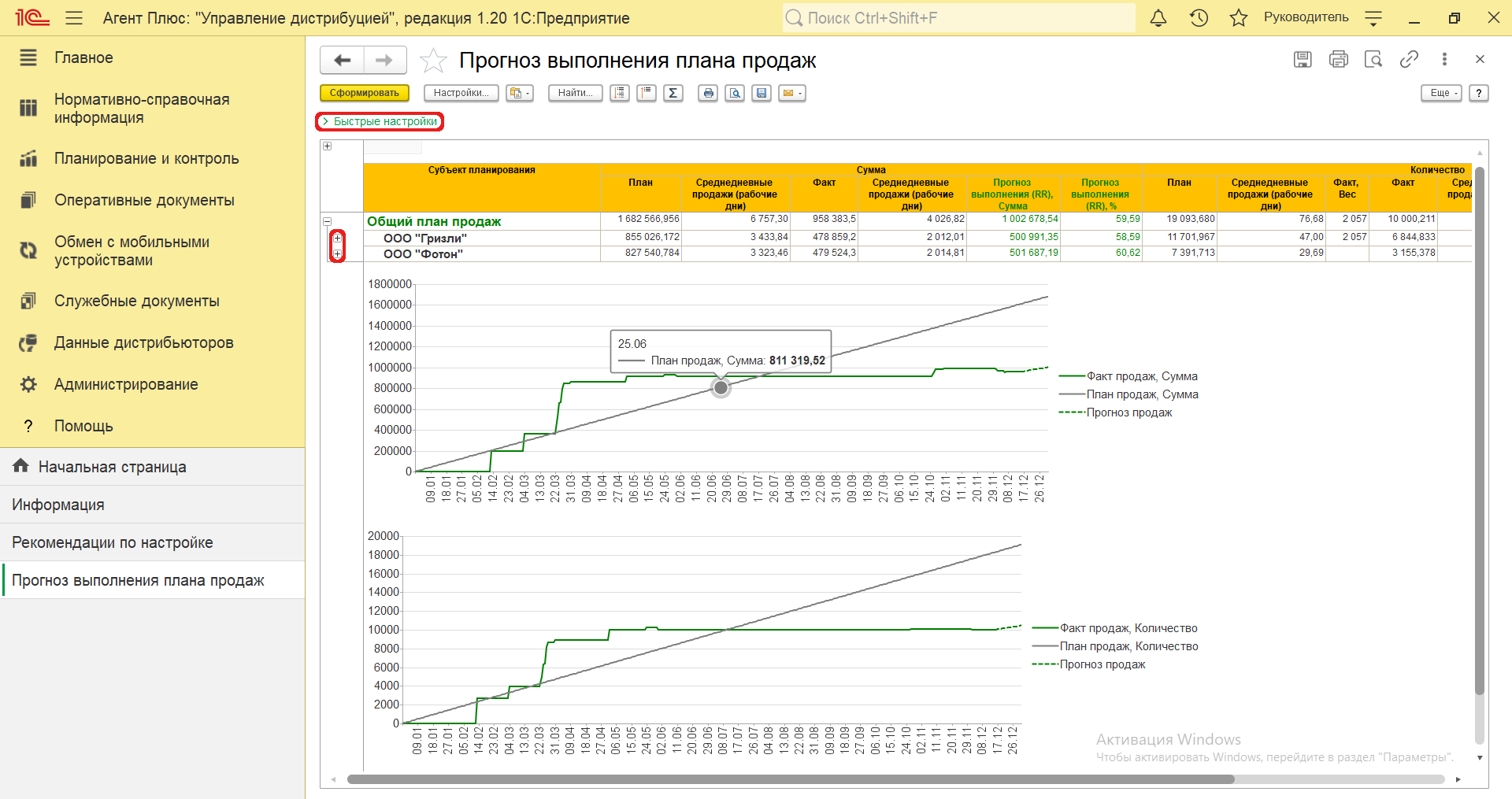Expand all groups icon

[x=620, y=93]
